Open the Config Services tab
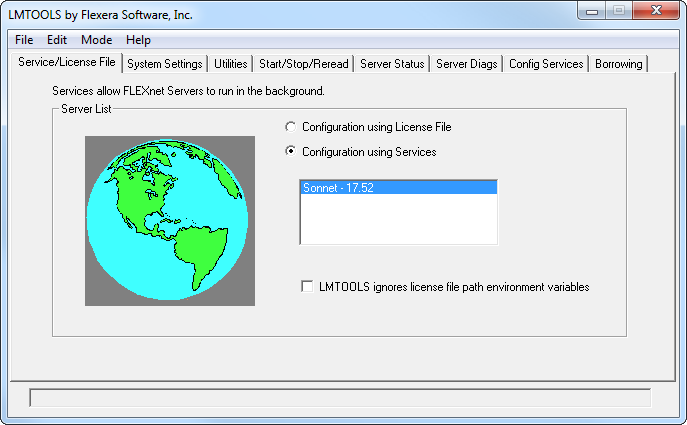687x425 pixels. [x=546, y=64]
